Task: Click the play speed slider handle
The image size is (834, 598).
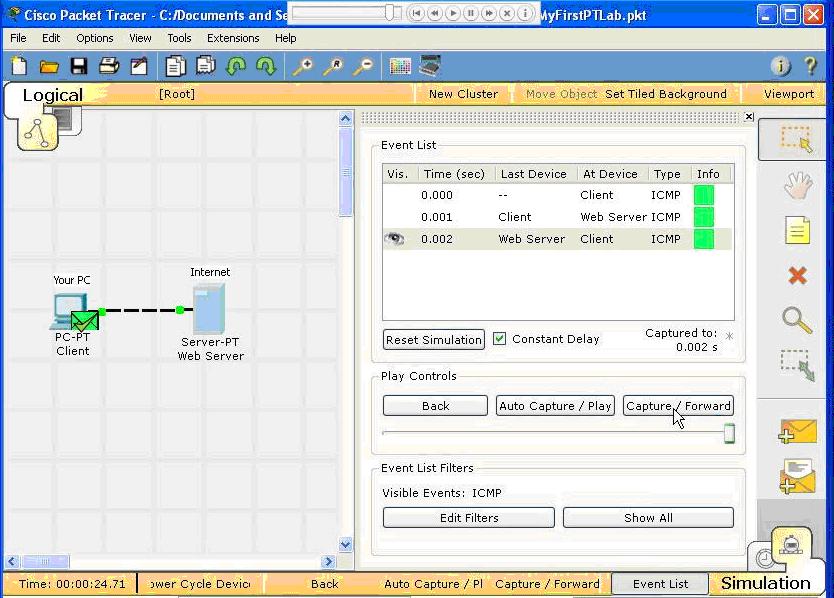Action: pos(729,433)
